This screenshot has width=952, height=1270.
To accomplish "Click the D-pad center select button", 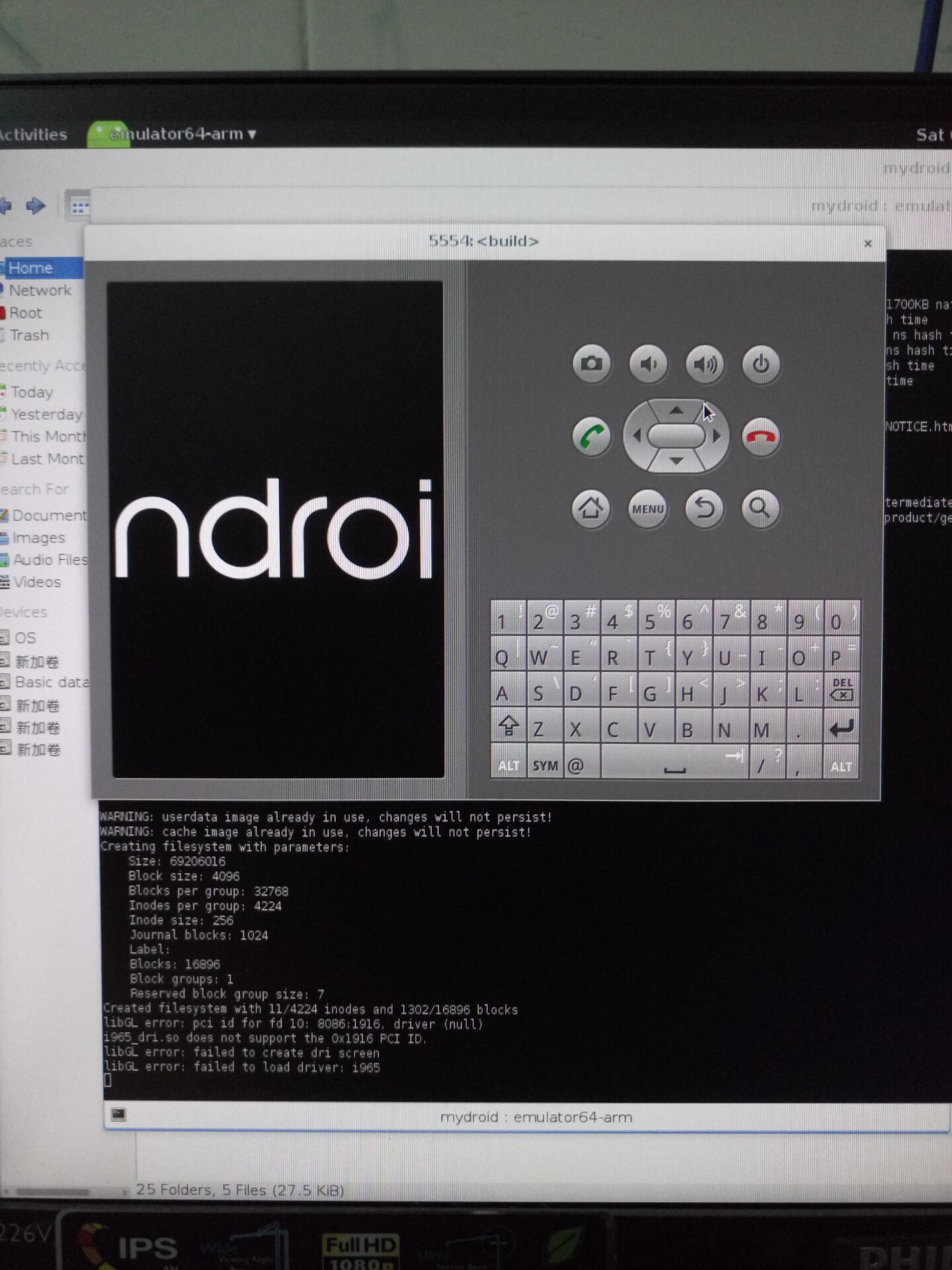I will (x=676, y=436).
